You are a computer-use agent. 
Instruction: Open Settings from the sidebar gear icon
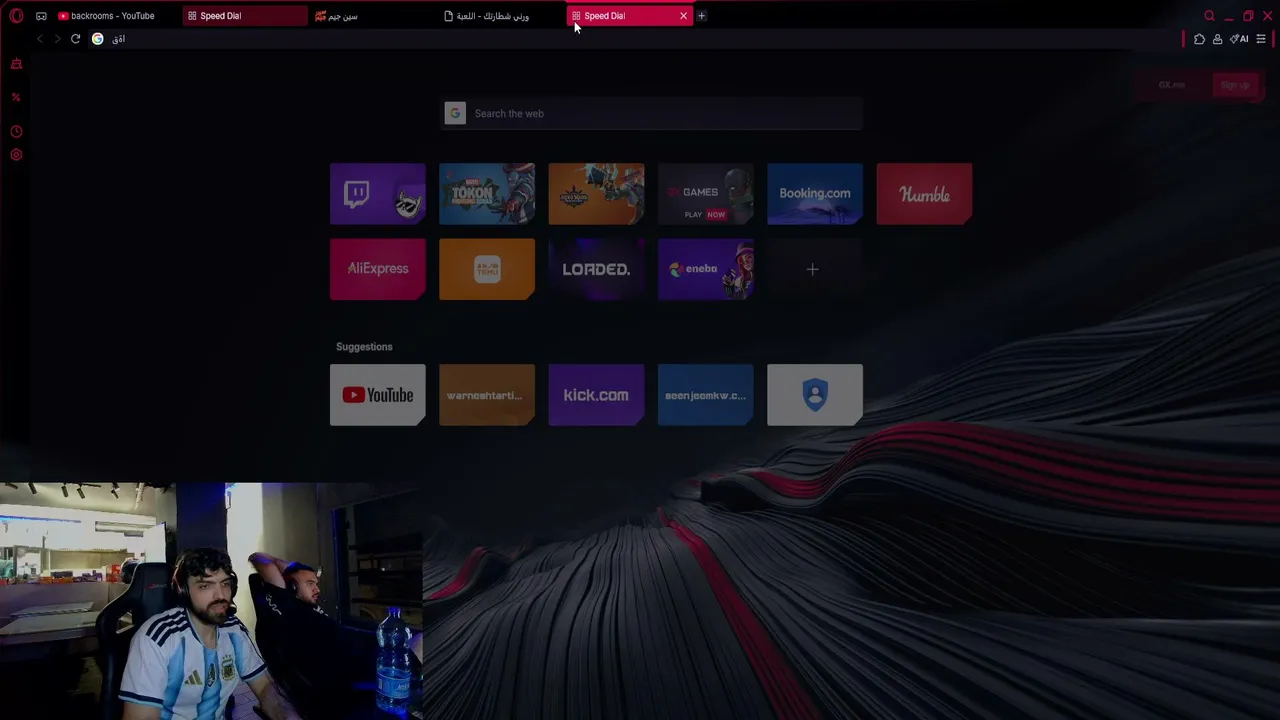(x=16, y=155)
